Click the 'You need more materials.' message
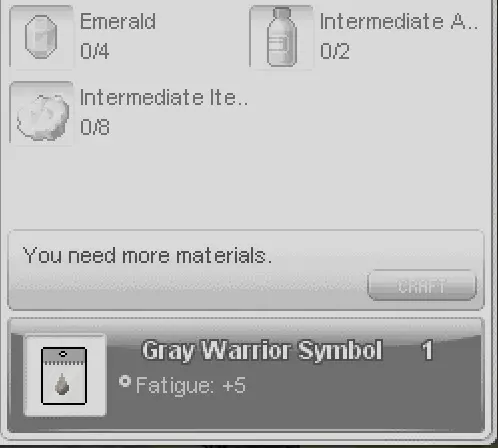Viewport: 498px width, 448px height. pos(147,256)
